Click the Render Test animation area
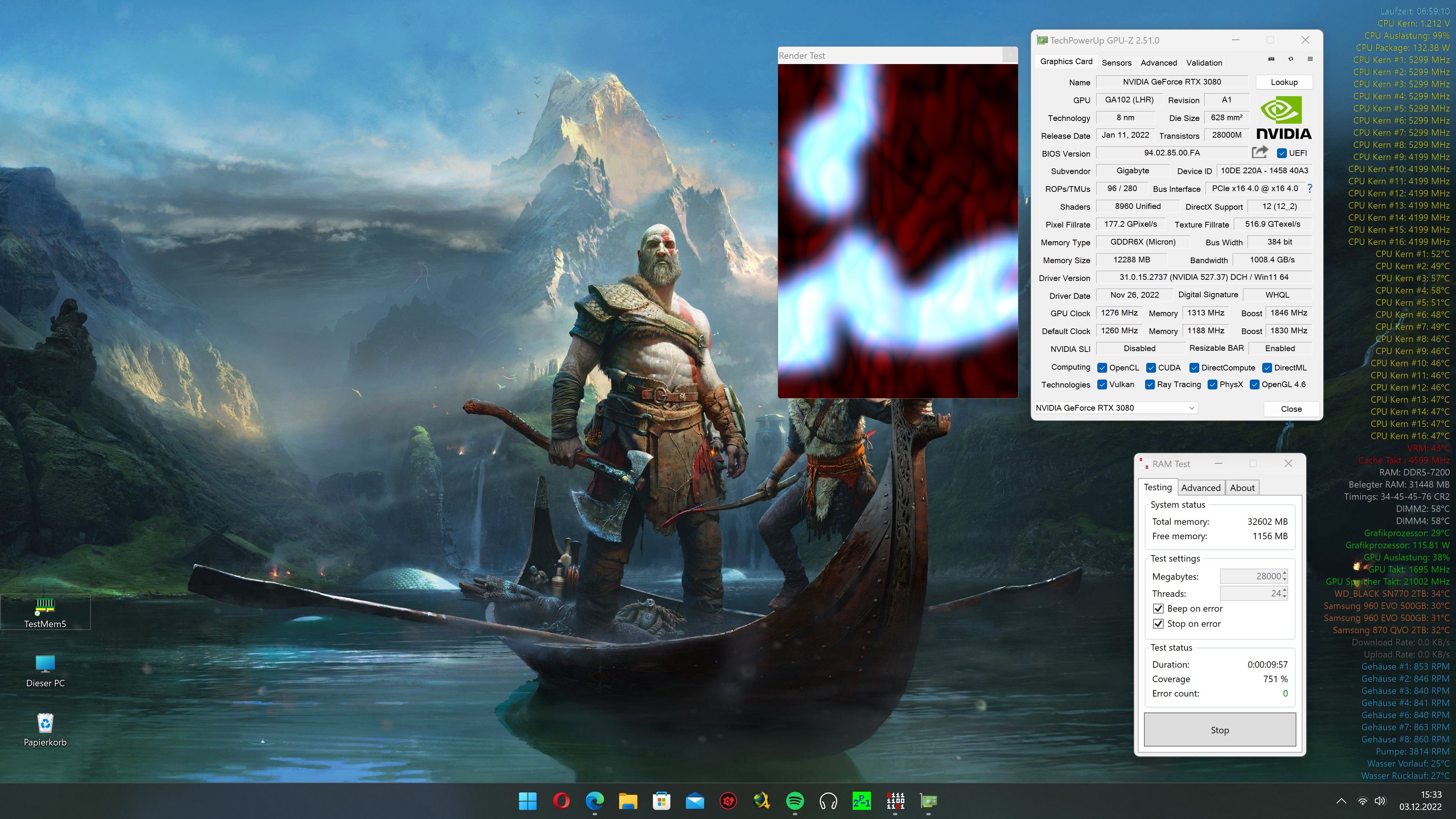The image size is (1456, 819). [x=897, y=231]
